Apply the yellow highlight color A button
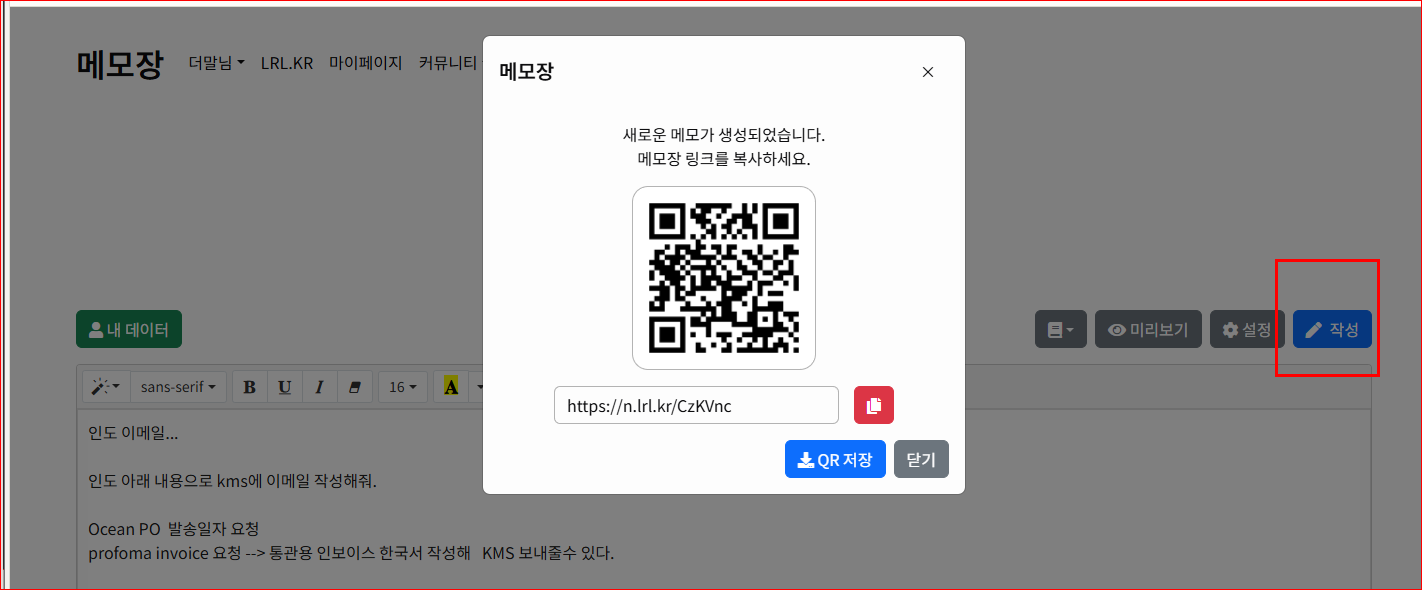The width and height of the screenshot is (1422, 590). pyautogui.click(x=451, y=387)
